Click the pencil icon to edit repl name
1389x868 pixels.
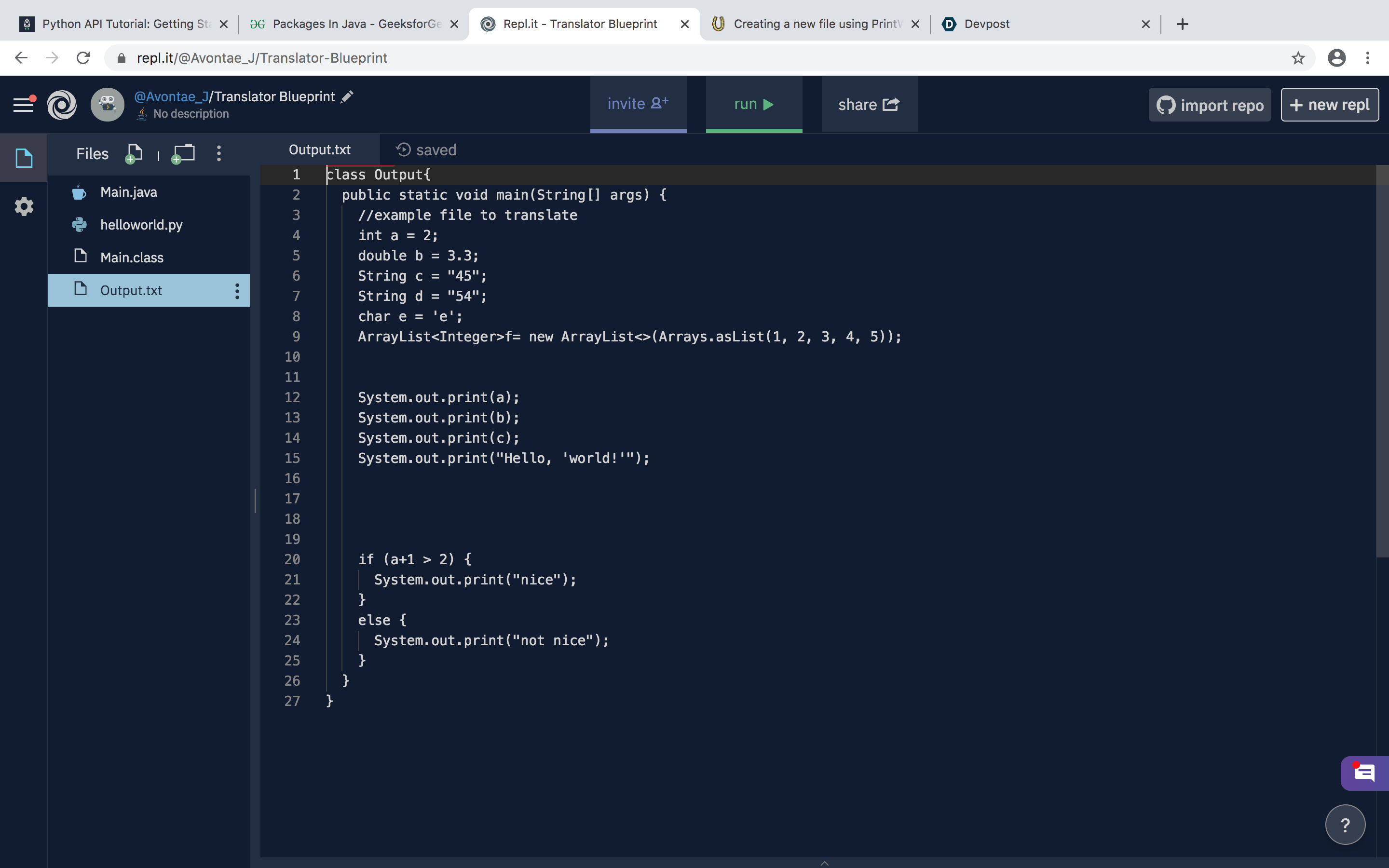(x=347, y=97)
